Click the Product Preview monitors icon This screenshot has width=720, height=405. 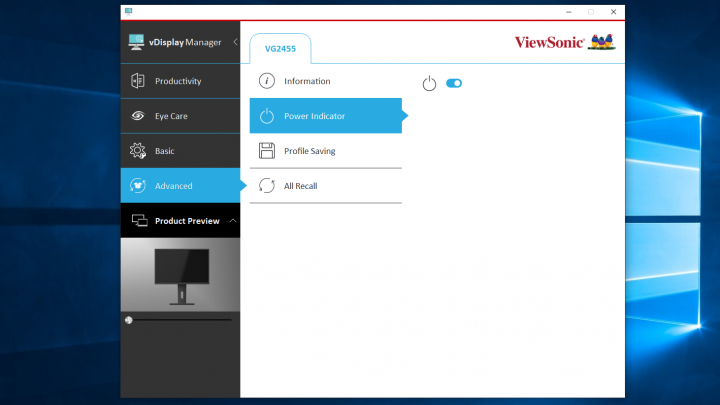coord(140,220)
